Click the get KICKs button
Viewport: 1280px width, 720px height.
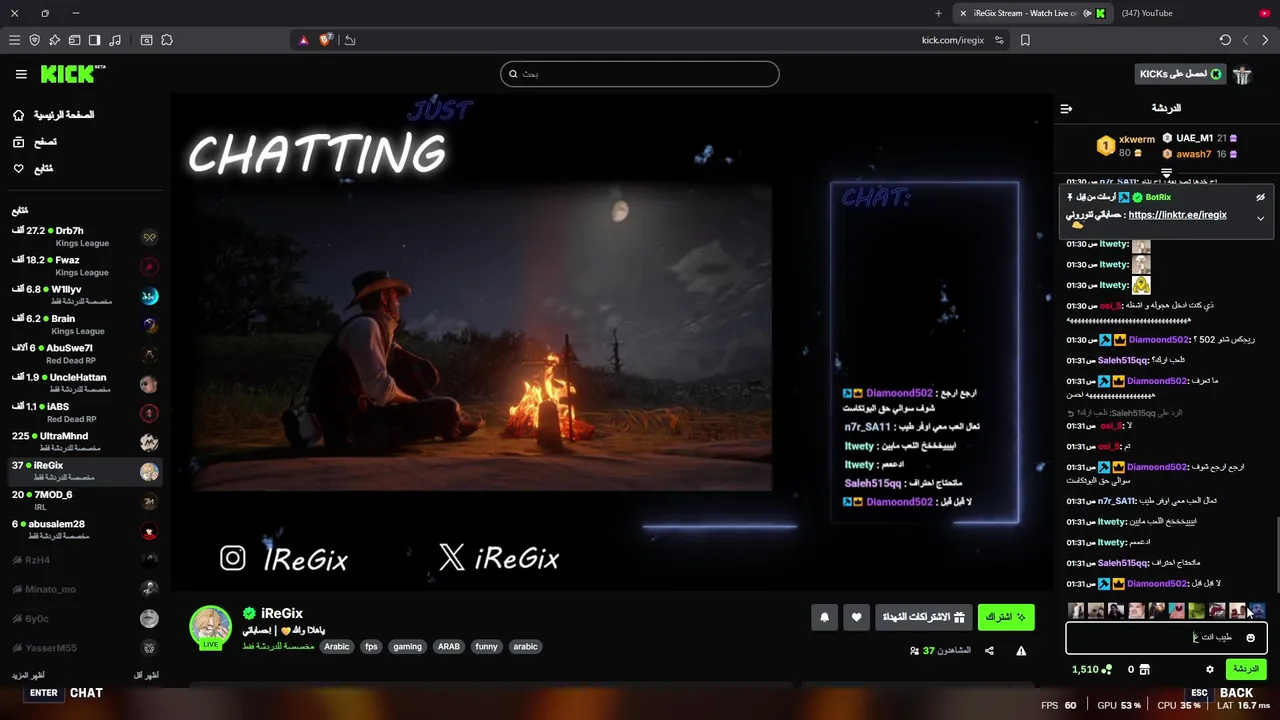point(1181,74)
